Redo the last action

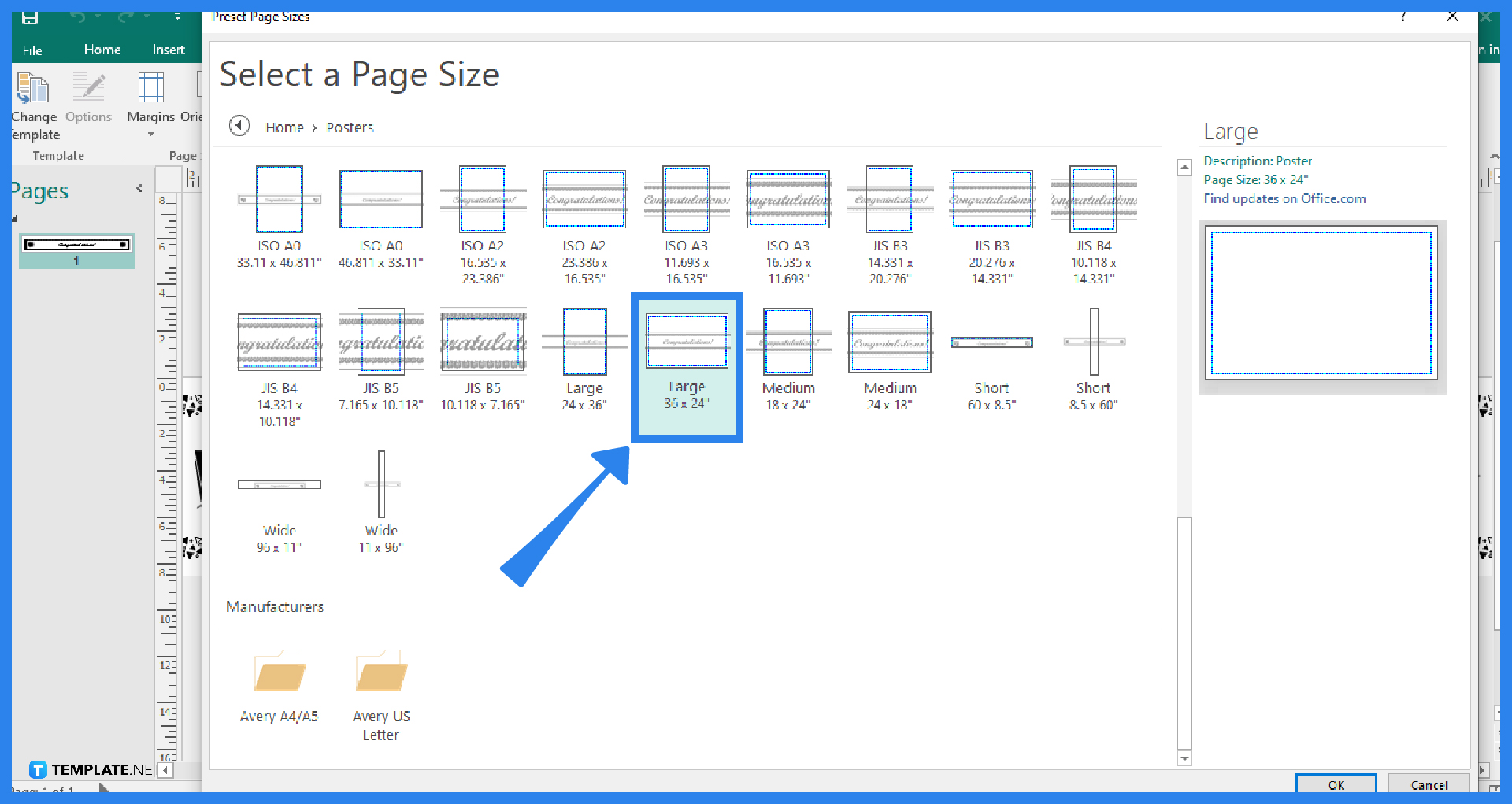pos(124,16)
